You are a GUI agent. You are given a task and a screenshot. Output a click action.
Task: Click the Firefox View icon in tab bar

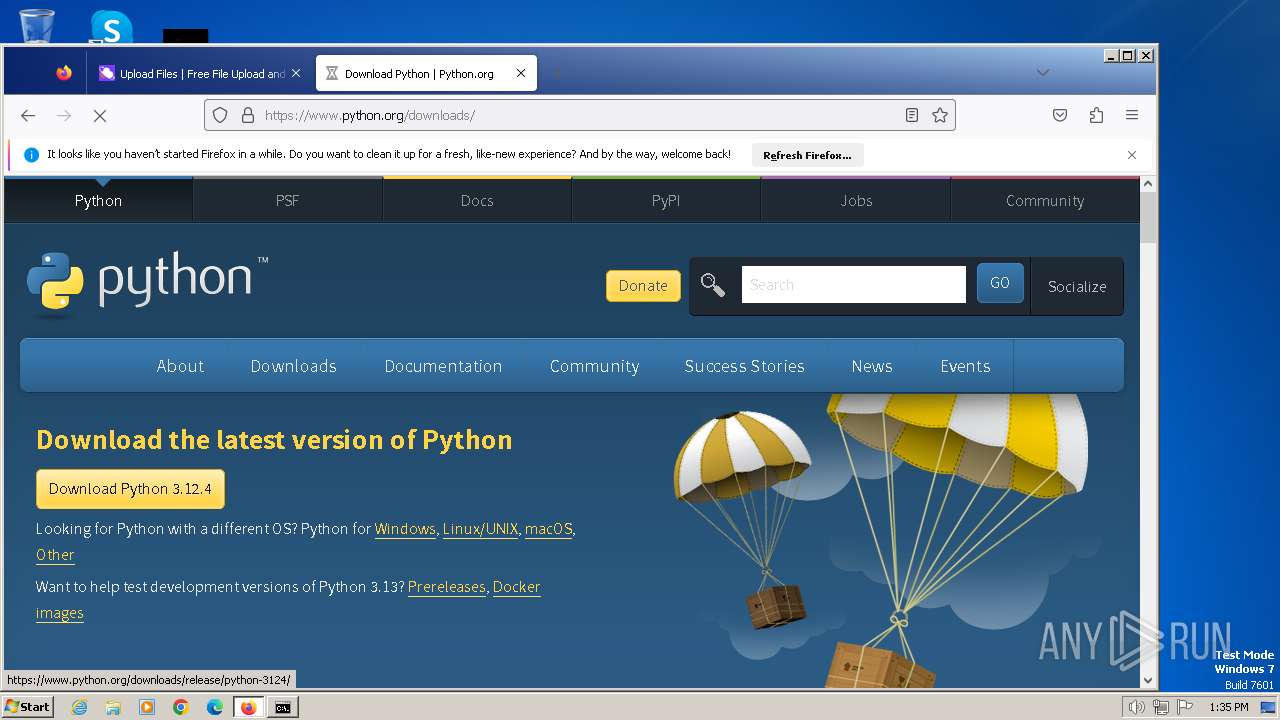[x=64, y=73]
